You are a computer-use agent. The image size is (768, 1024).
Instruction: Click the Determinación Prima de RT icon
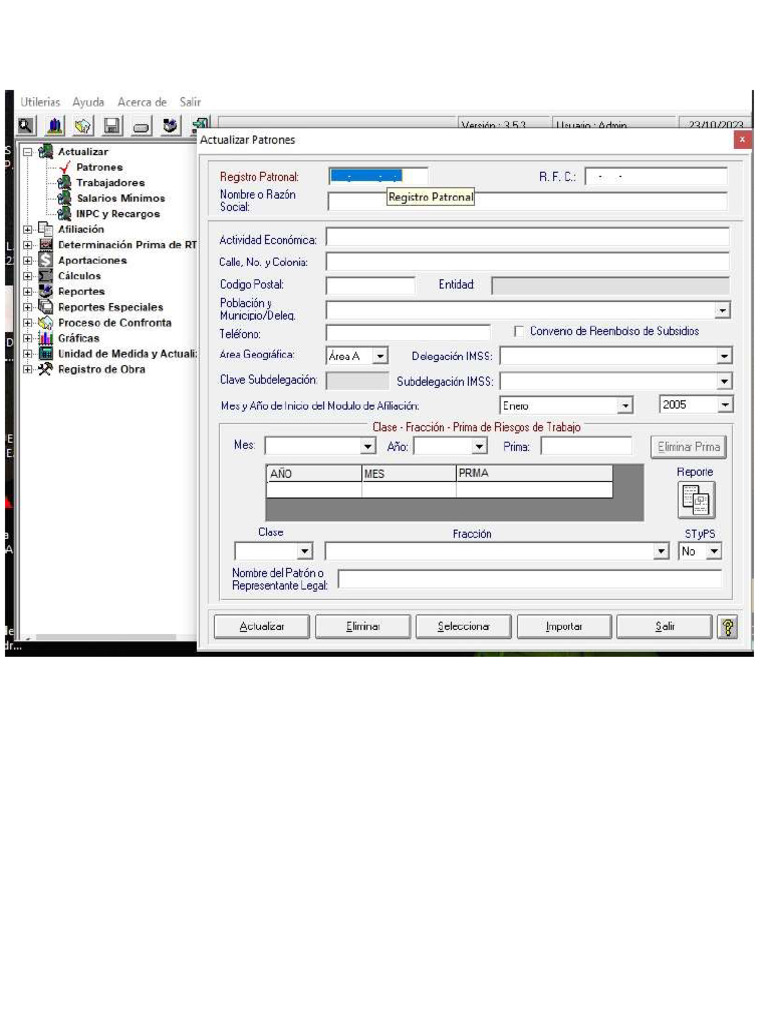coord(45,245)
